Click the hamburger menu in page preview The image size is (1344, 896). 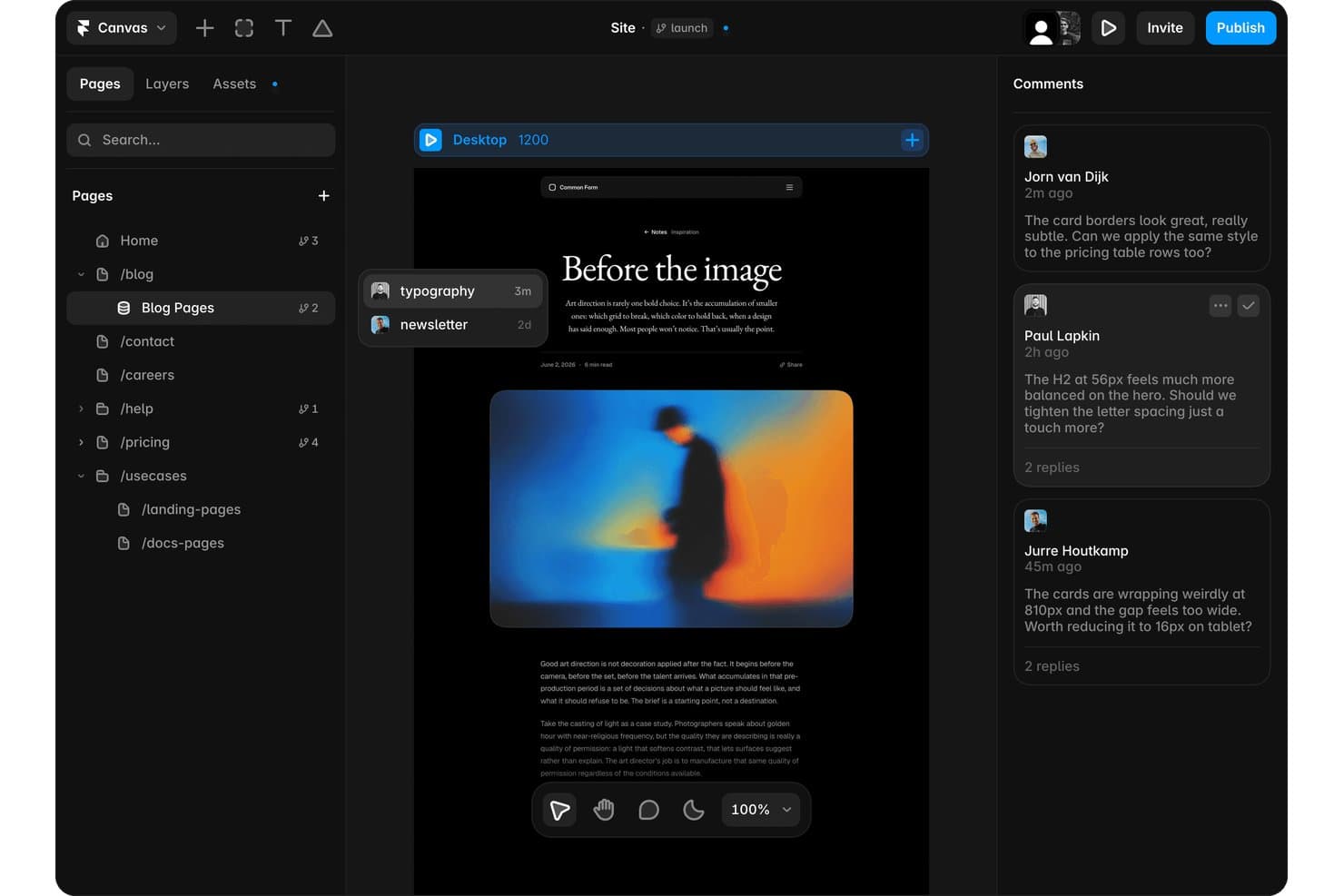789,188
